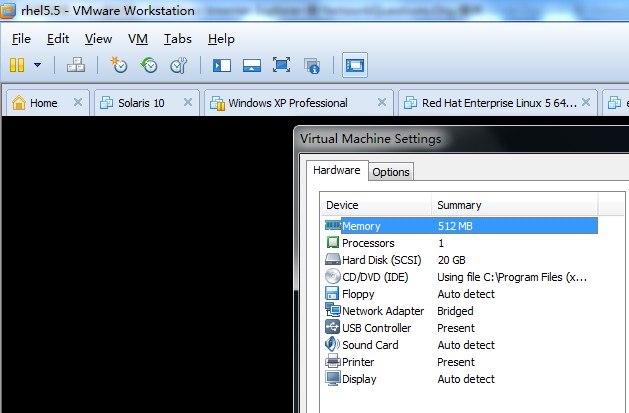Switch to the Solaris 10 tab
The height and width of the screenshot is (413, 629).
pos(147,103)
